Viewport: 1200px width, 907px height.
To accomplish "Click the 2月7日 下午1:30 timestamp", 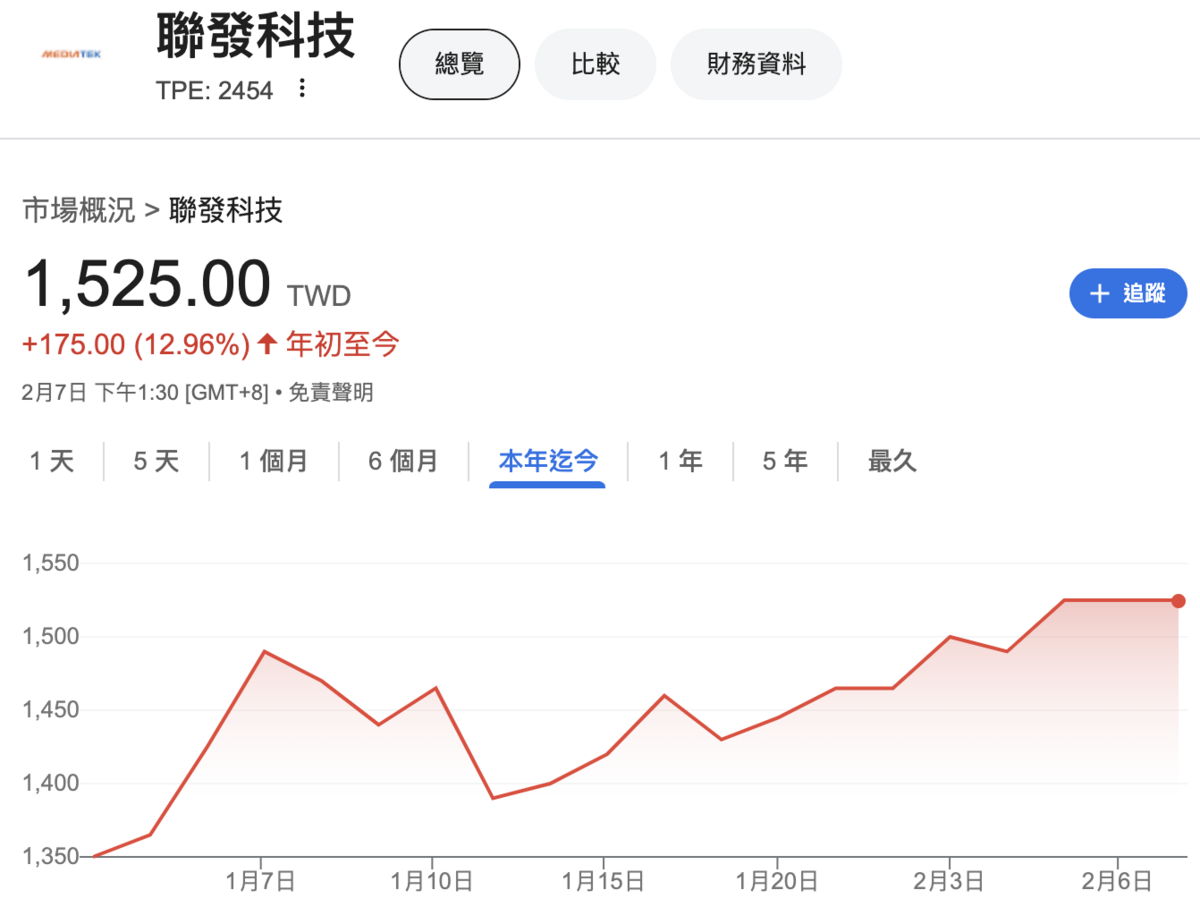I will (145, 393).
